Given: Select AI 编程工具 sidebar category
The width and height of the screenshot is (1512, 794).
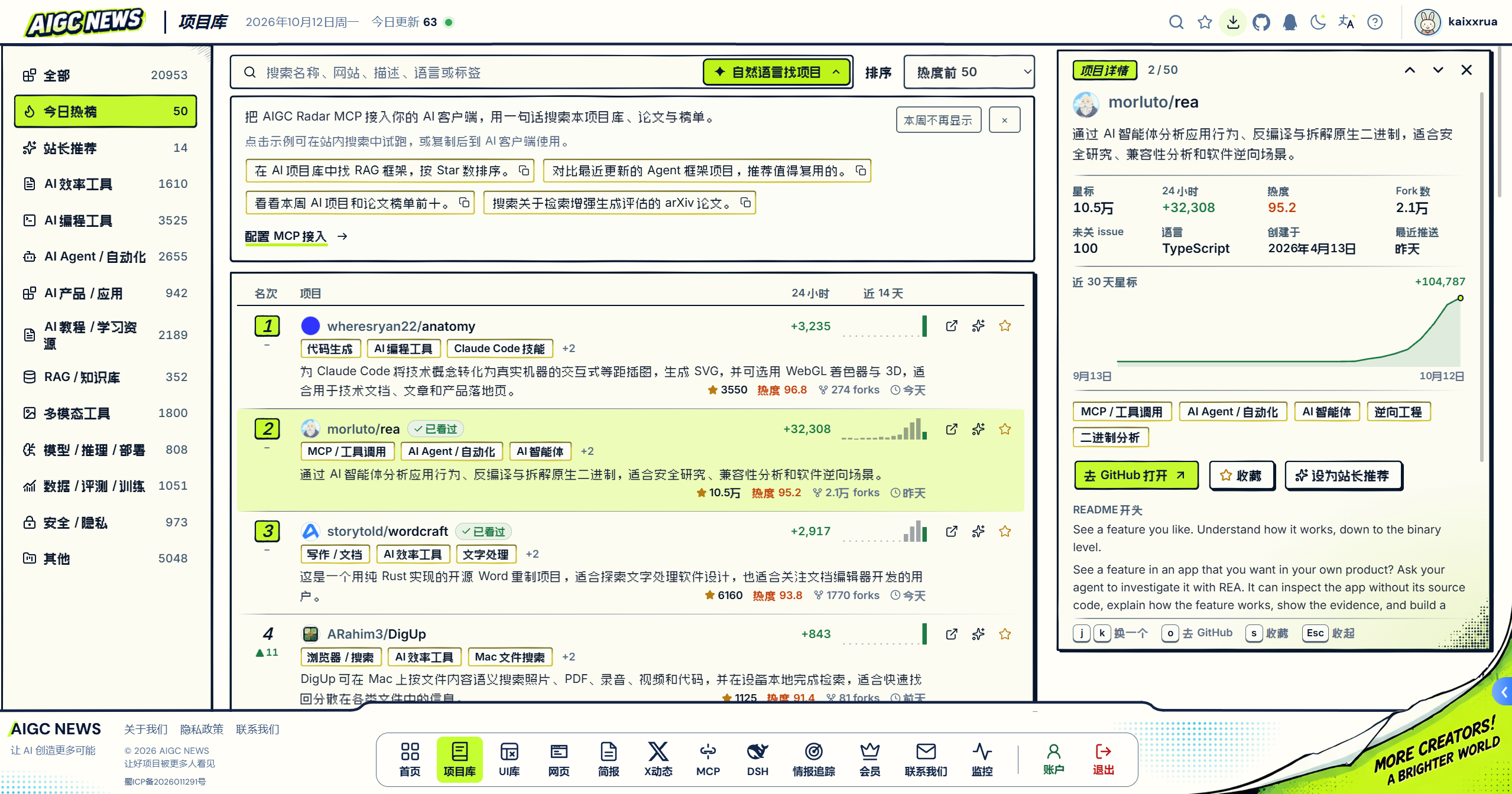Looking at the screenshot, I should tap(105, 220).
